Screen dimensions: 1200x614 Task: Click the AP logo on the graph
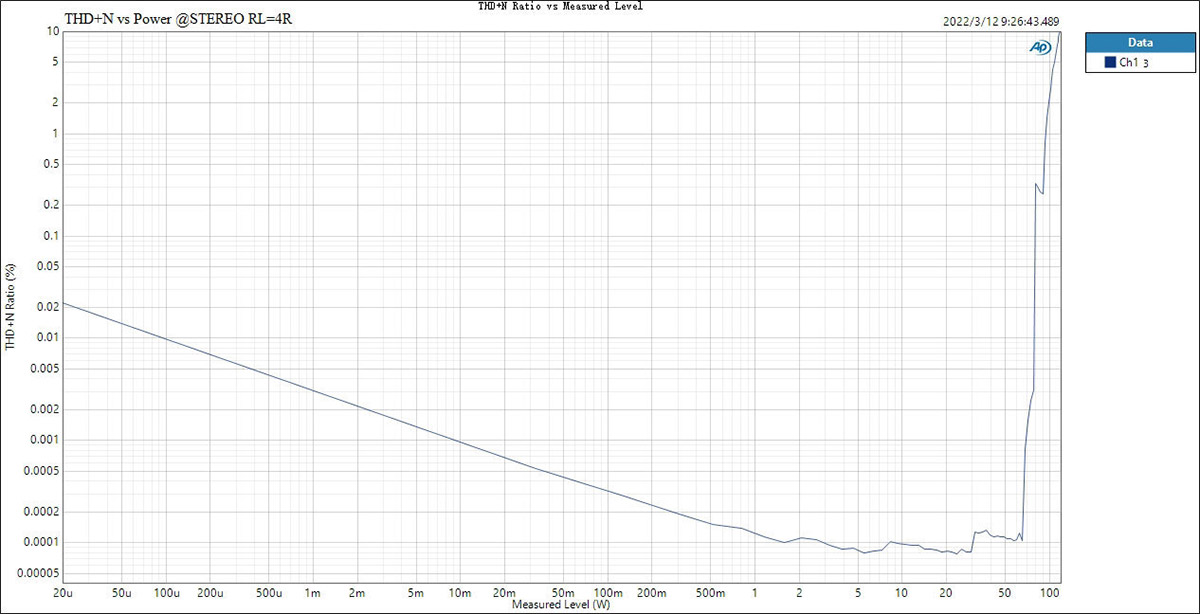1040,47
